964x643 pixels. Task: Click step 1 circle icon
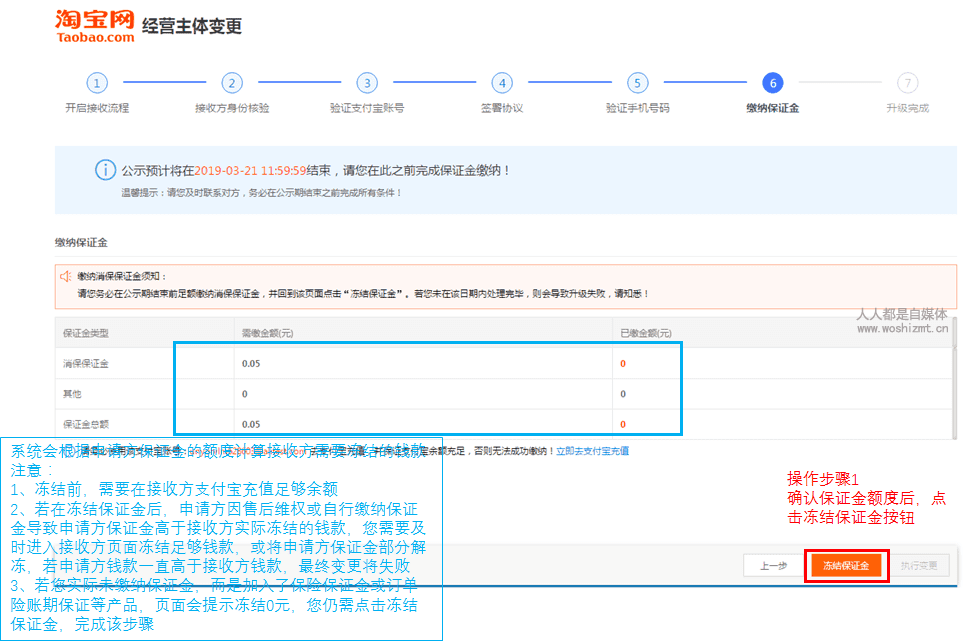click(96, 83)
